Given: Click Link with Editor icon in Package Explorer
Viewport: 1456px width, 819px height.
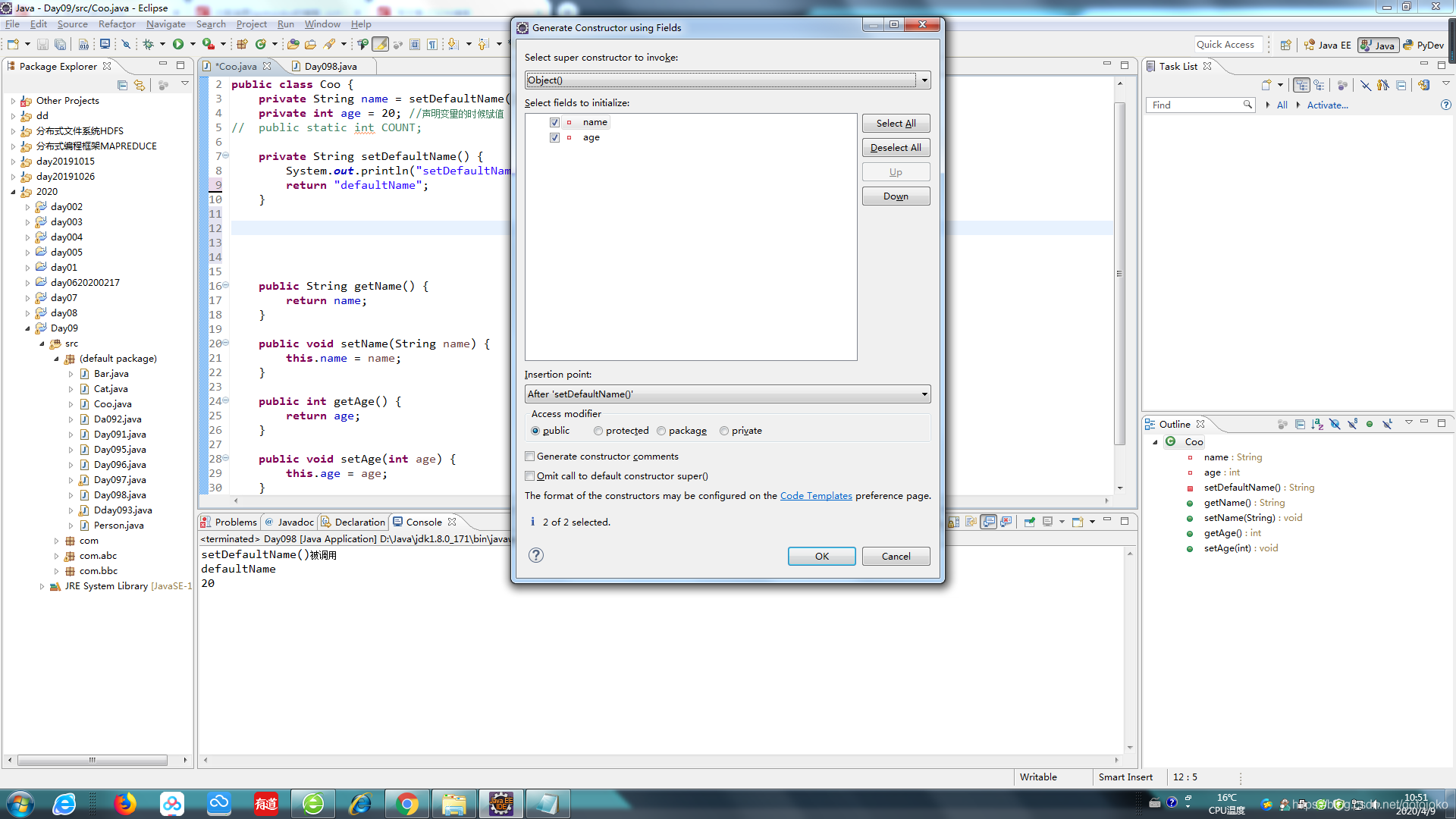Looking at the screenshot, I should [140, 85].
